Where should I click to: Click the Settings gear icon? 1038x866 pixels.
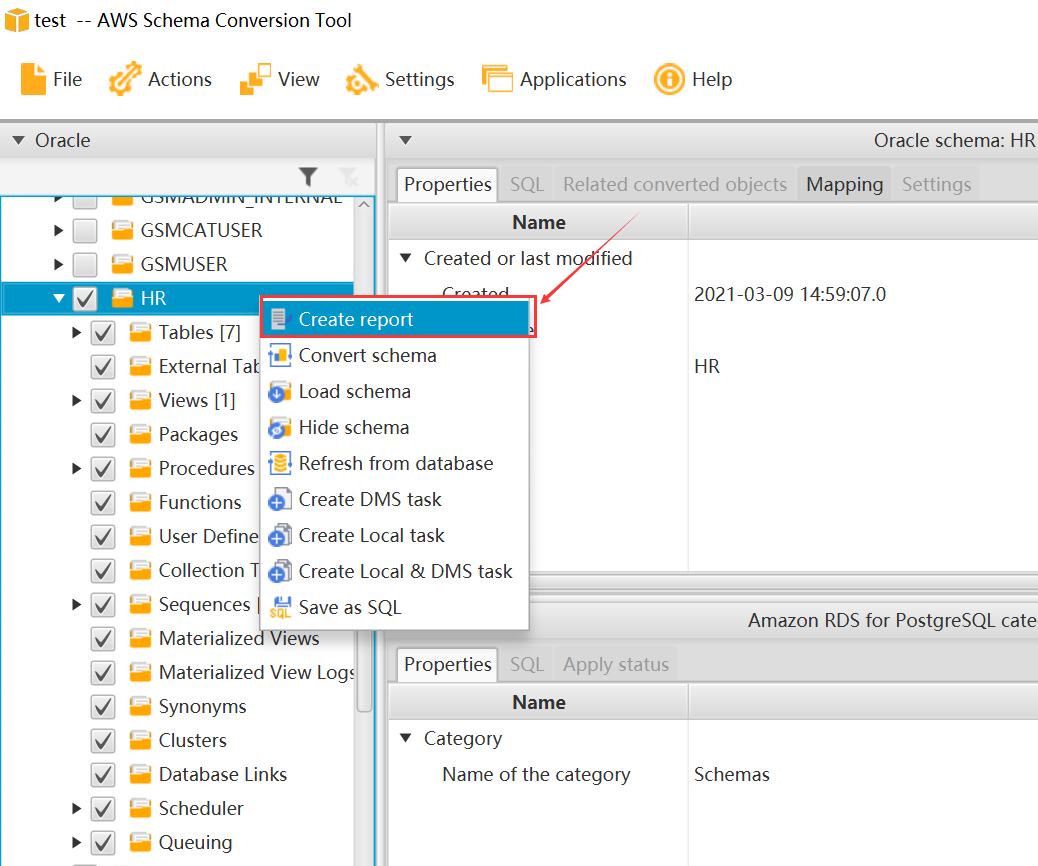pos(361,79)
